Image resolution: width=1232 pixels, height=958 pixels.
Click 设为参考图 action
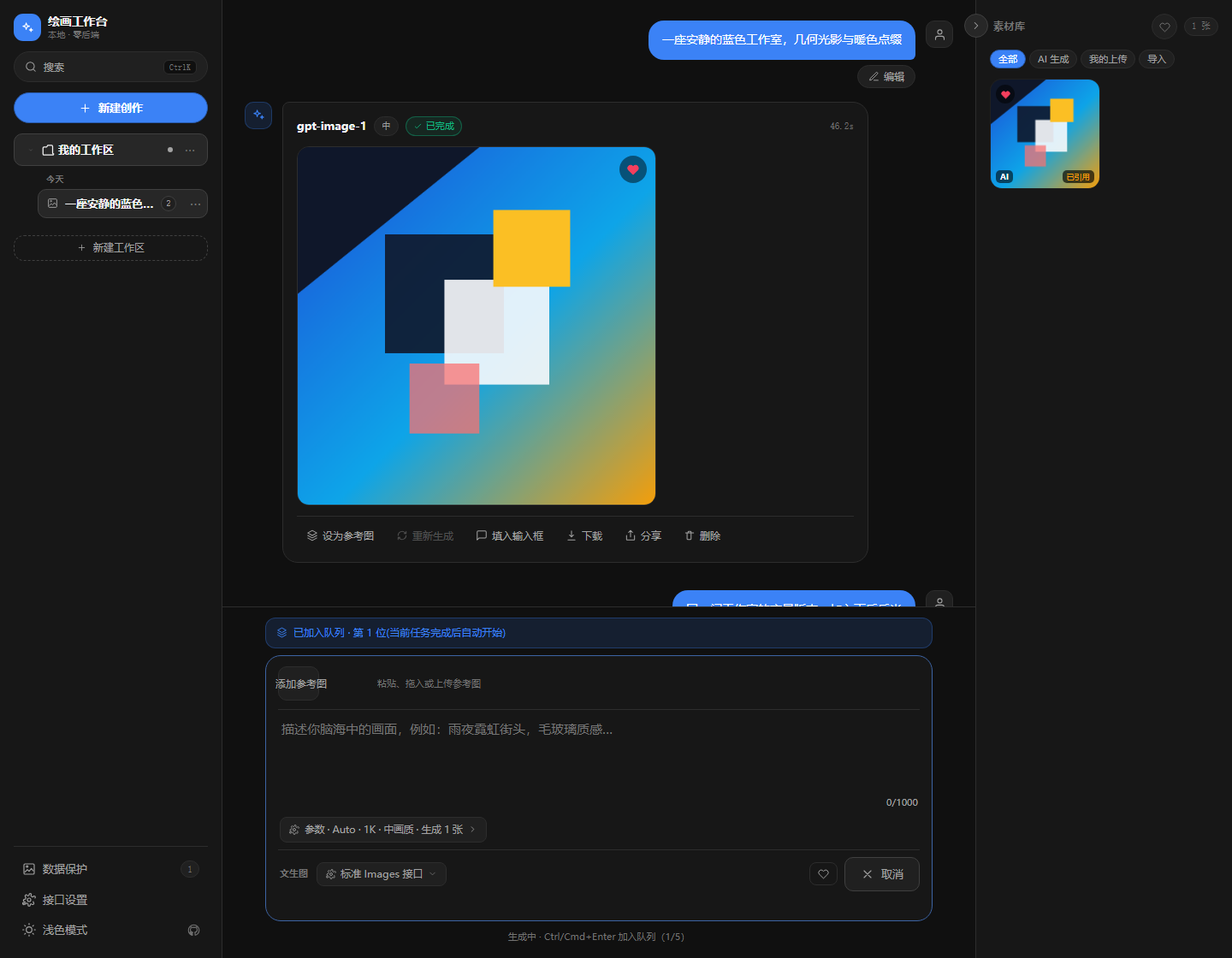click(341, 535)
